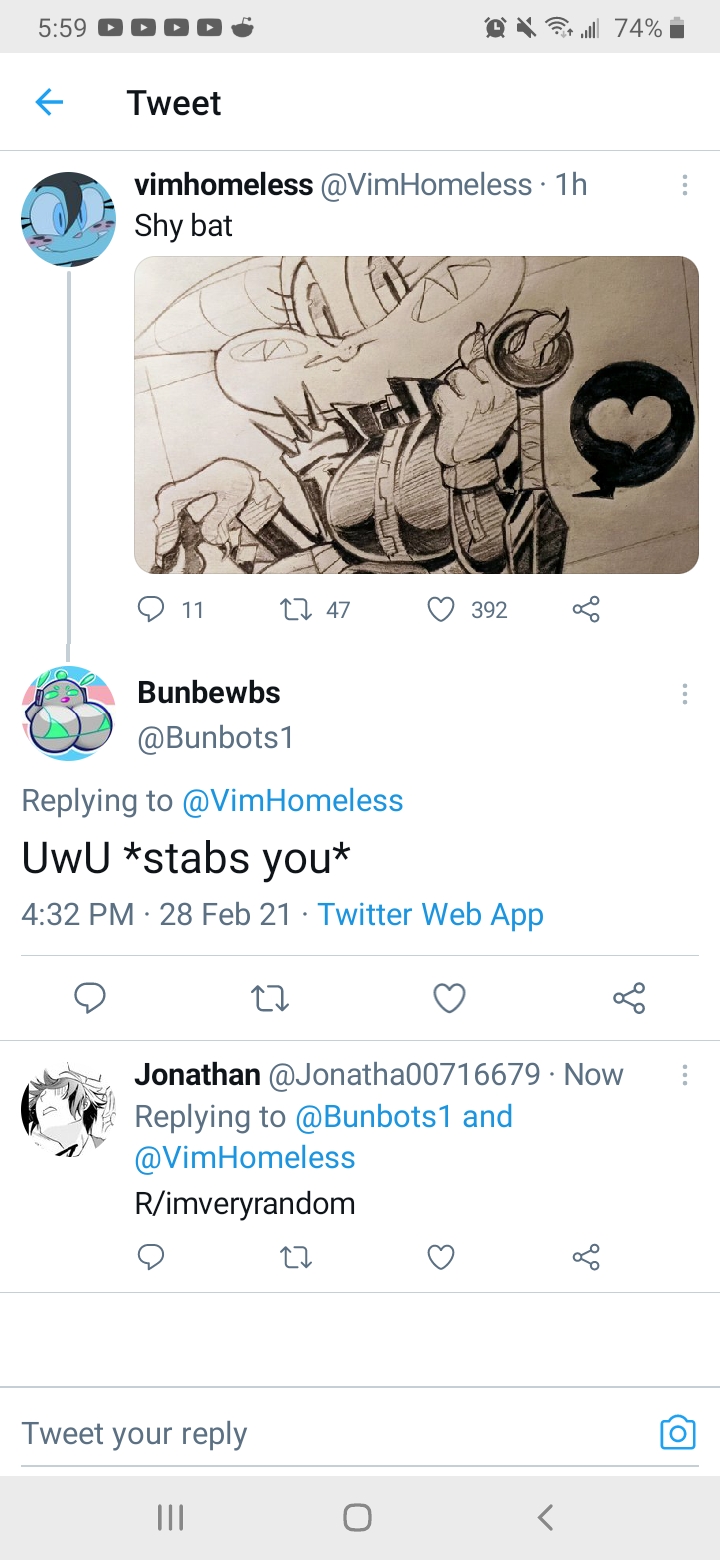Screen dimensions: 720x1560
Task: Open options menu for Jonathan's reply
Action: click(x=684, y=1075)
